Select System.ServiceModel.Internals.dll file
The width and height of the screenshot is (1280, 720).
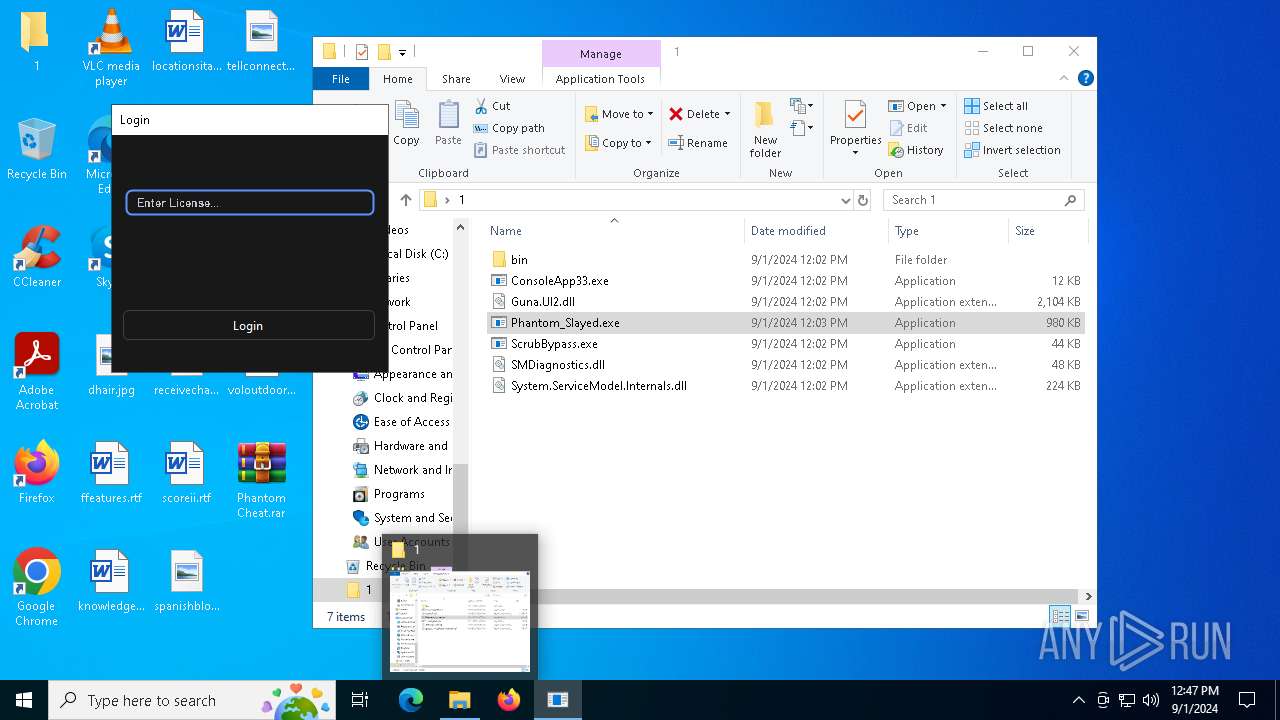[785, 386]
